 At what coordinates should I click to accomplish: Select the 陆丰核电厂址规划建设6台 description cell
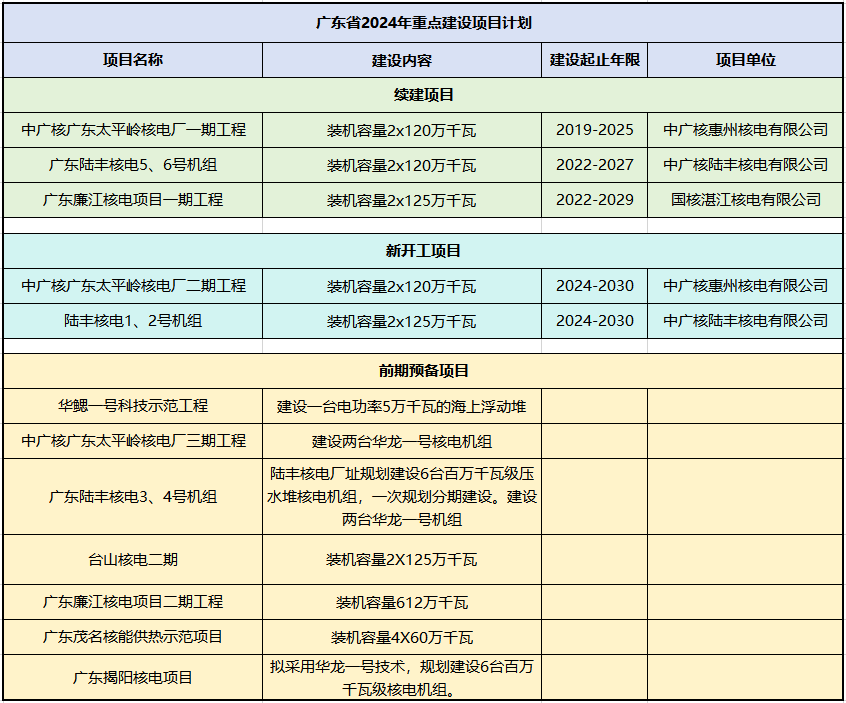[402, 496]
